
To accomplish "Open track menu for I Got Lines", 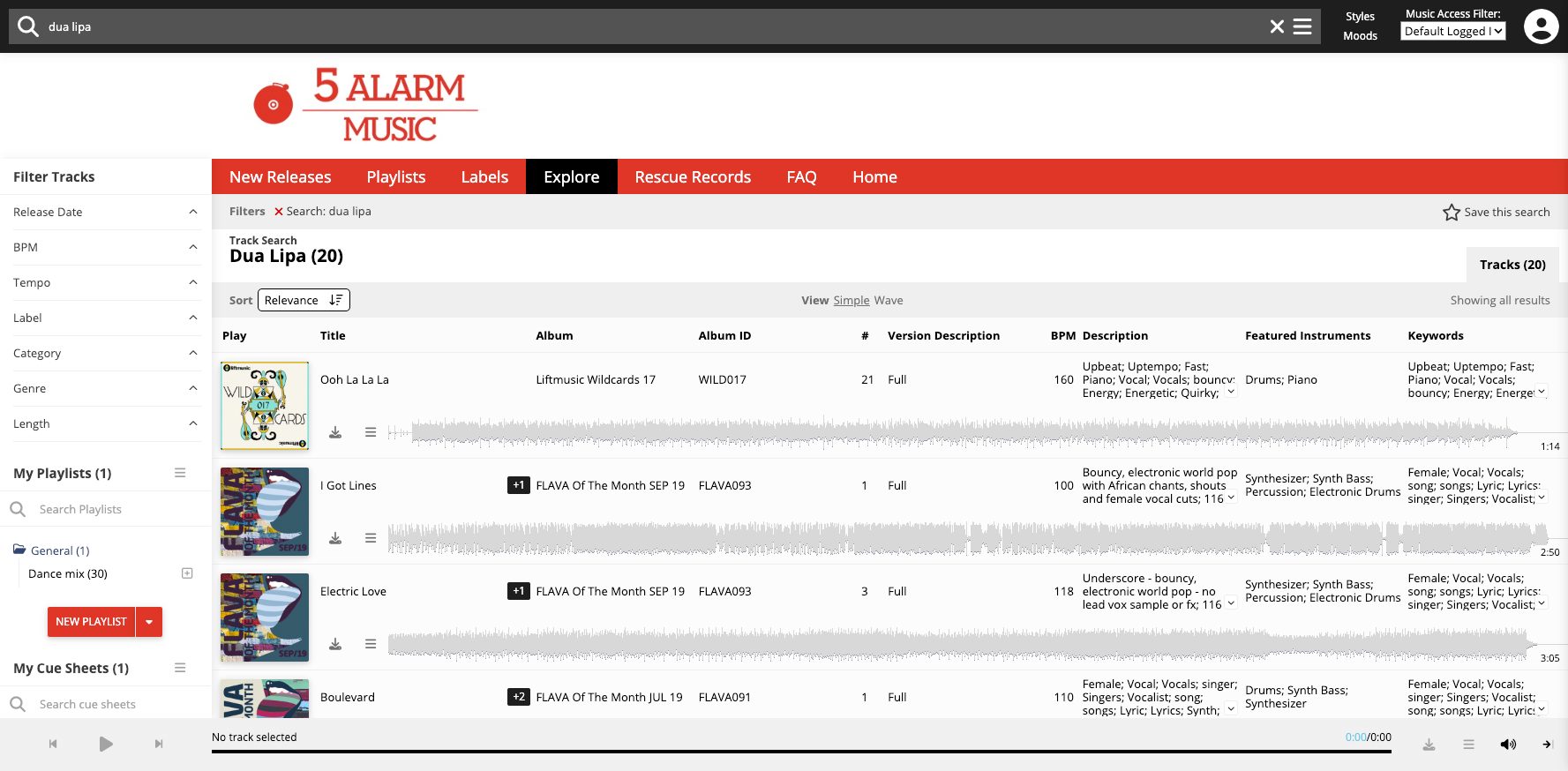I will tap(371, 538).
